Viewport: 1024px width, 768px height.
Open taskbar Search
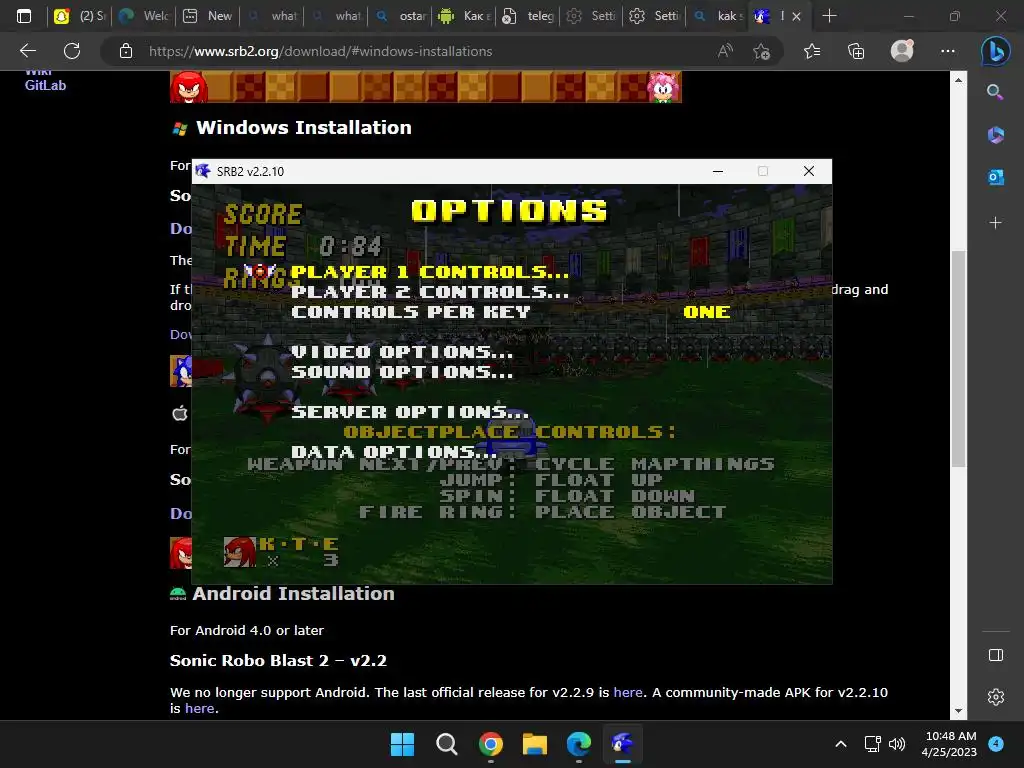pyautogui.click(x=447, y=744)
